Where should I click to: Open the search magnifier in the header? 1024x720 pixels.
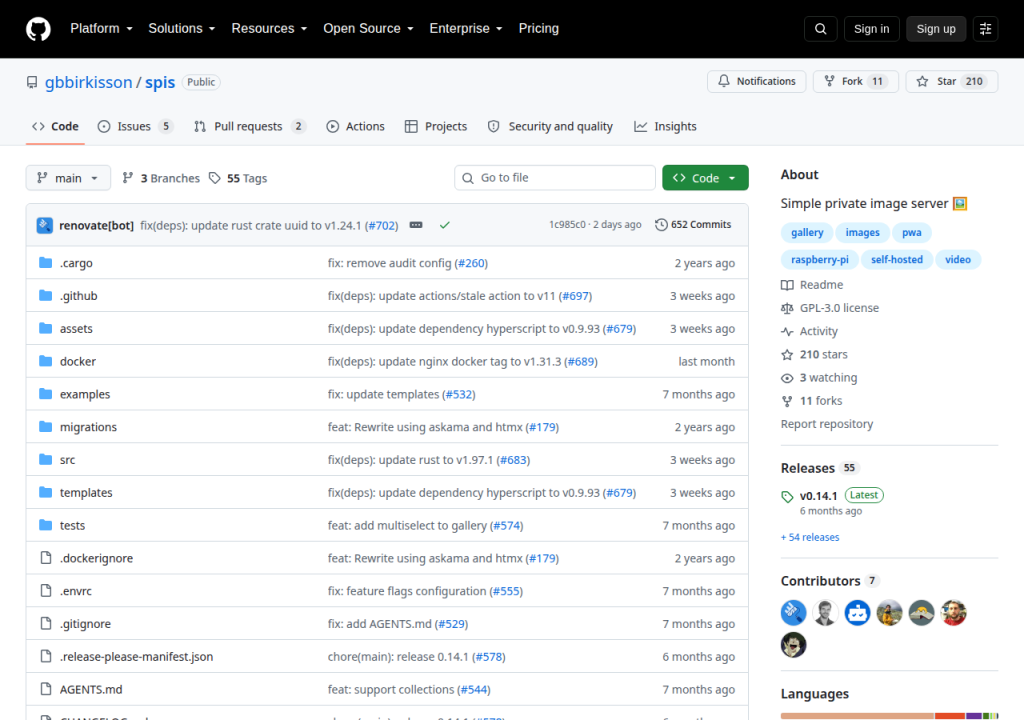point(820,29)
